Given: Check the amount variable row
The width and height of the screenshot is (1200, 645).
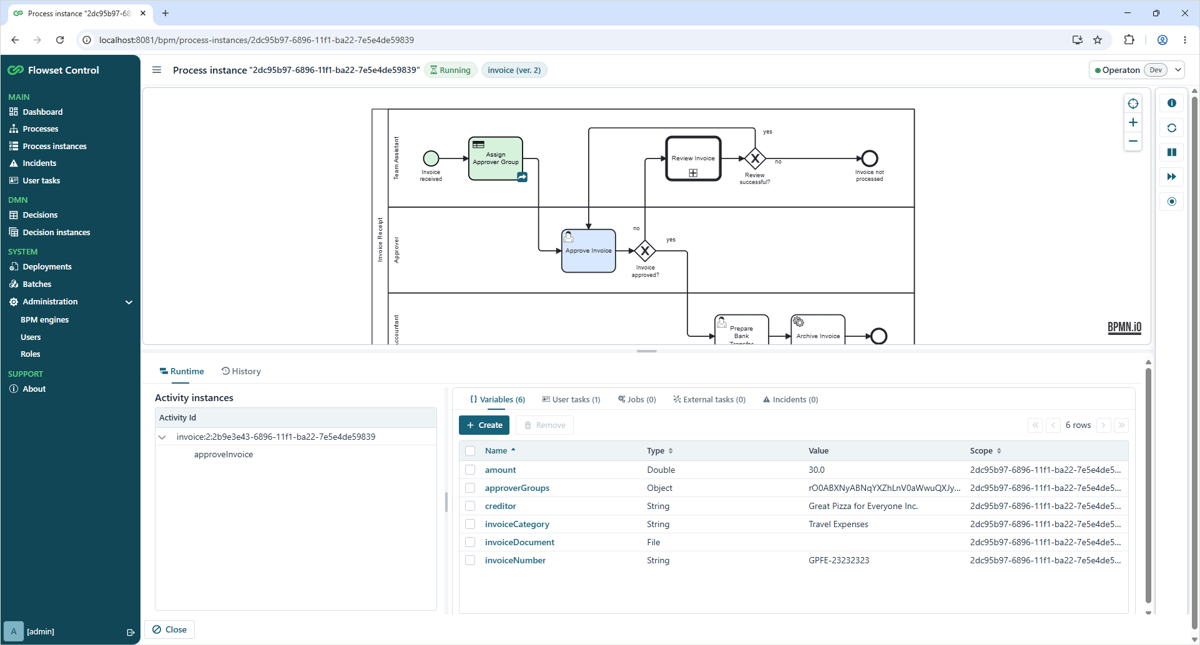Looking at the screenshot, I should [470, 470].
